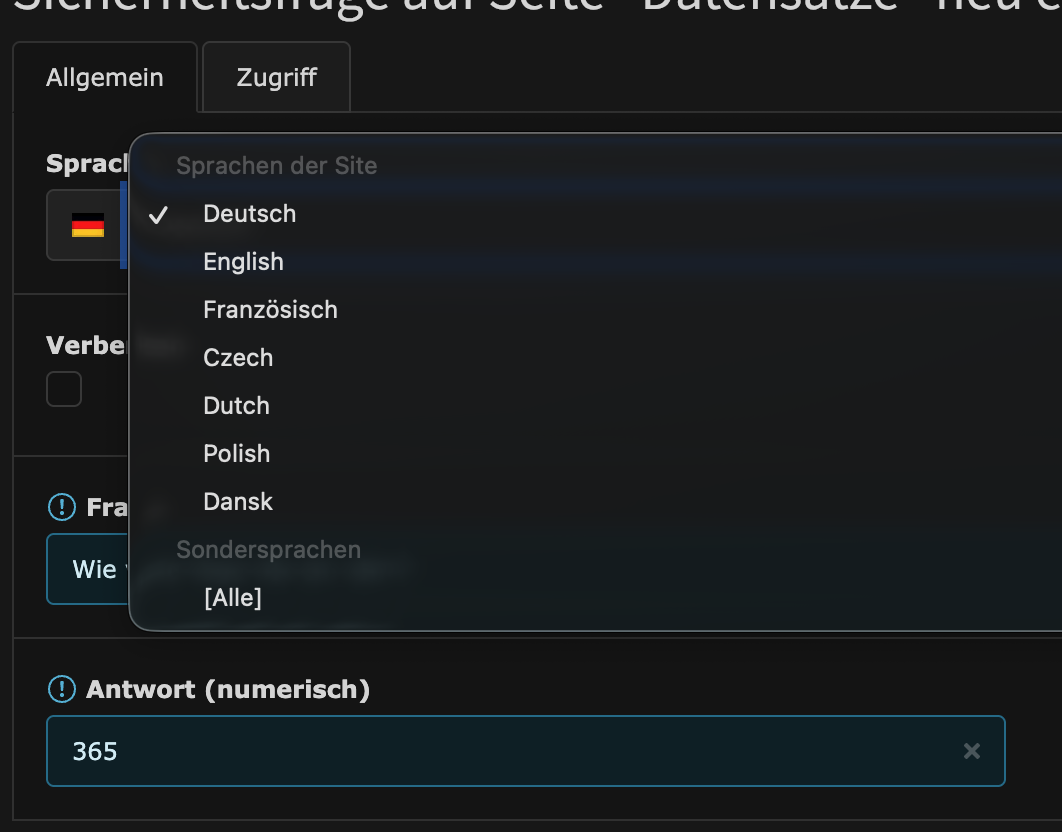Select the [Alle] special language option
1062x832 pixels.
232,598
